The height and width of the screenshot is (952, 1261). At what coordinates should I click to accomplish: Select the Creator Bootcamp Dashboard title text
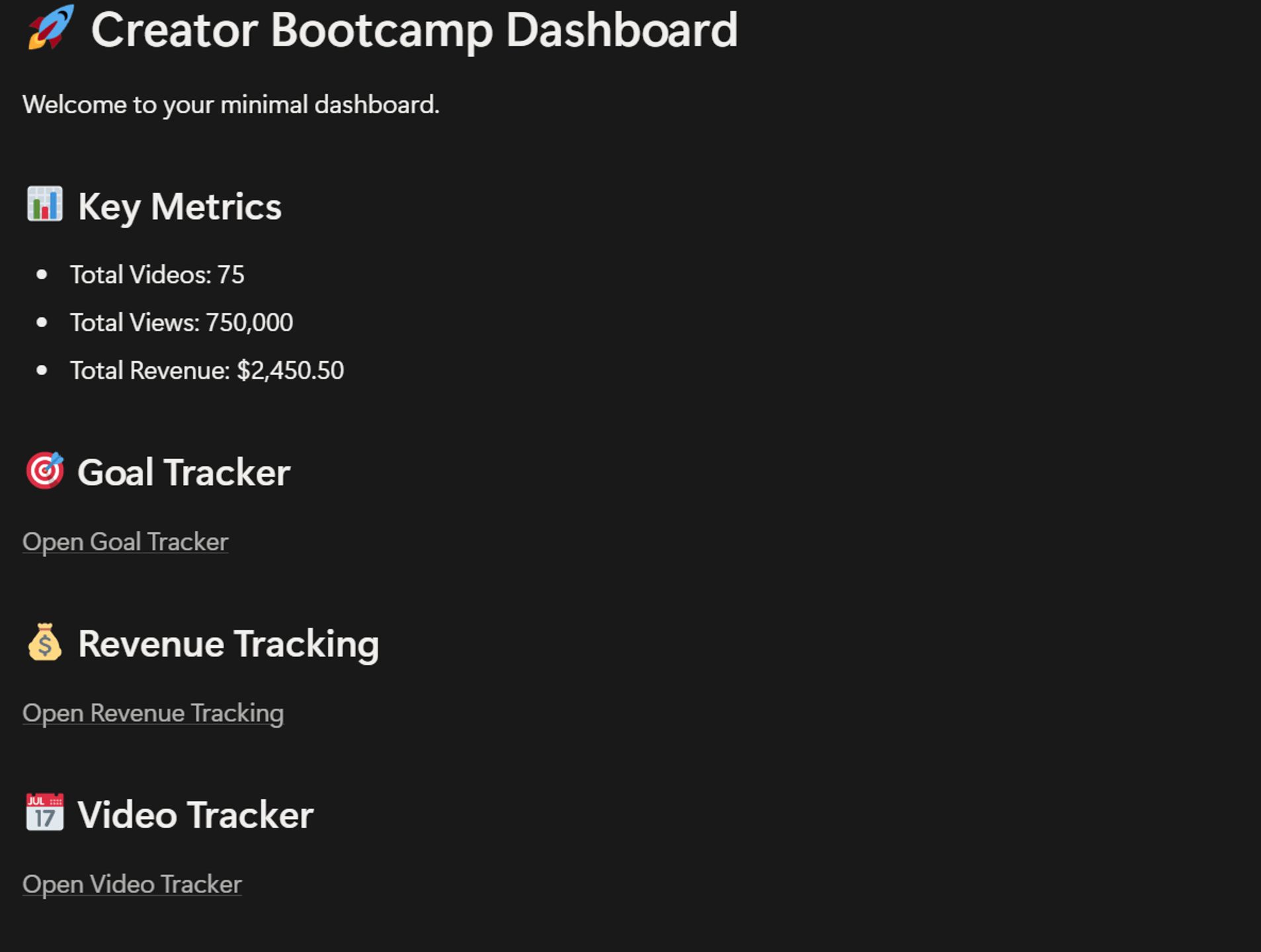tap(415, 30)
